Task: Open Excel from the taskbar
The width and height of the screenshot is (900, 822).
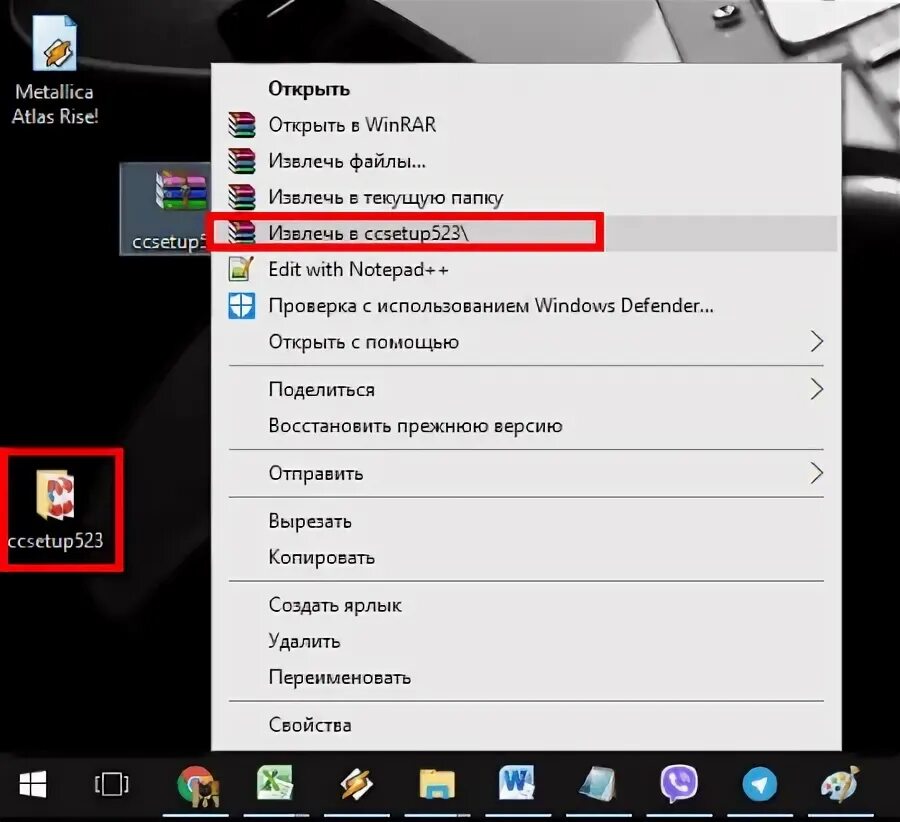Action: tap(274, 783)
